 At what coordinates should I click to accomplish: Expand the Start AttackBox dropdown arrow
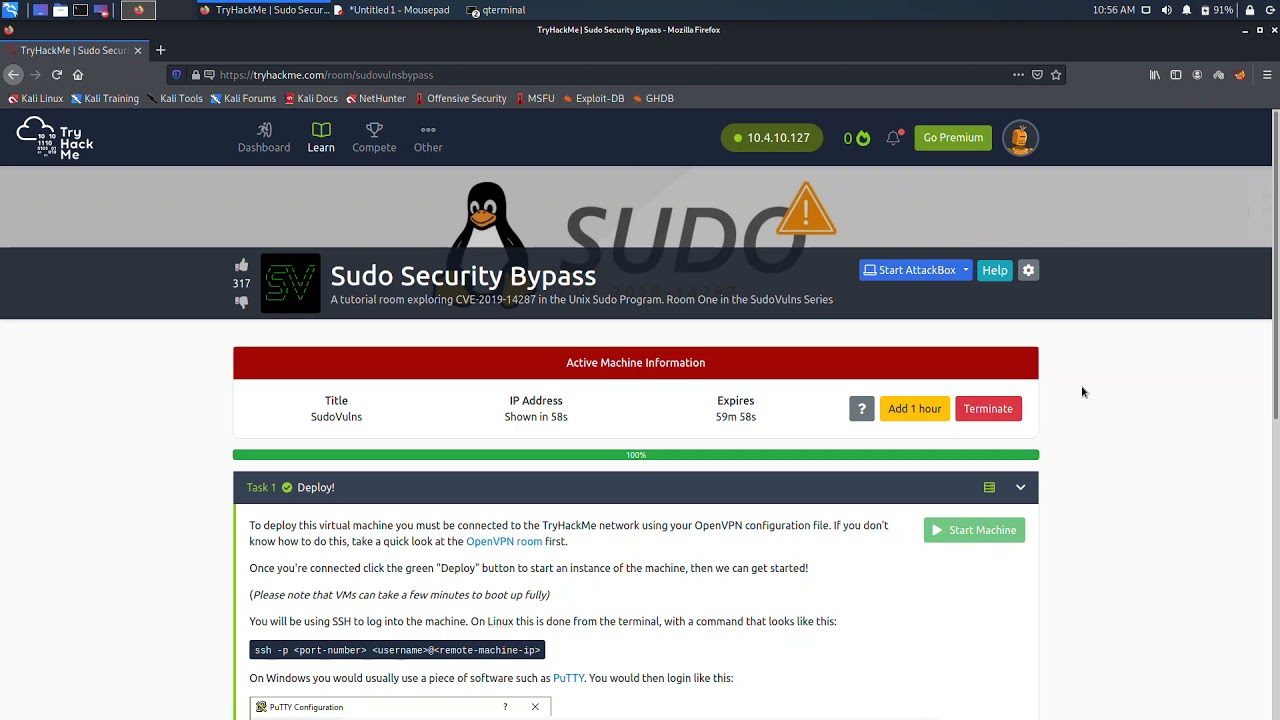[965, 270]
